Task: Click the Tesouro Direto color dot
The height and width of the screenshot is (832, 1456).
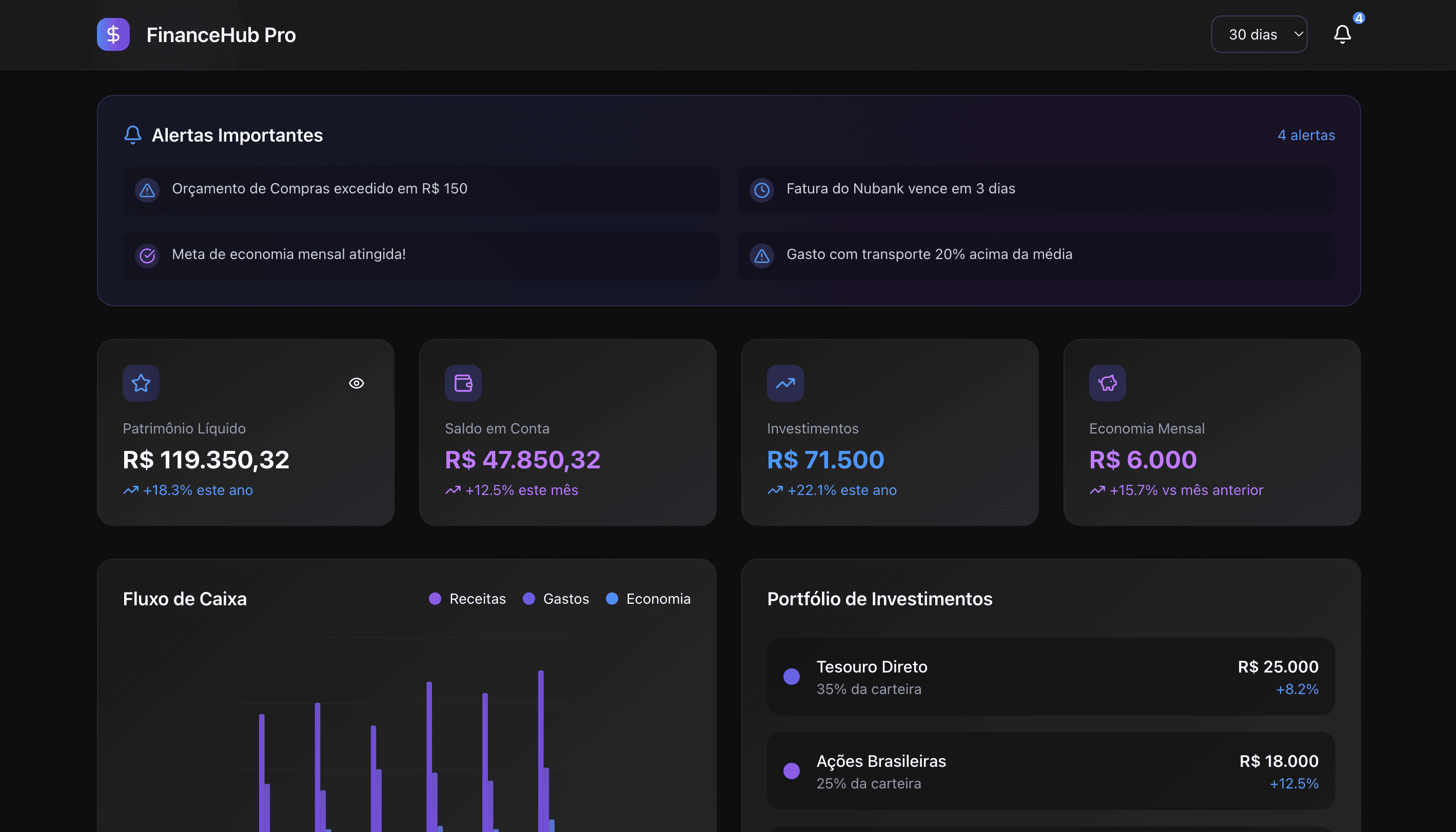Action: [x=792, y=677]
